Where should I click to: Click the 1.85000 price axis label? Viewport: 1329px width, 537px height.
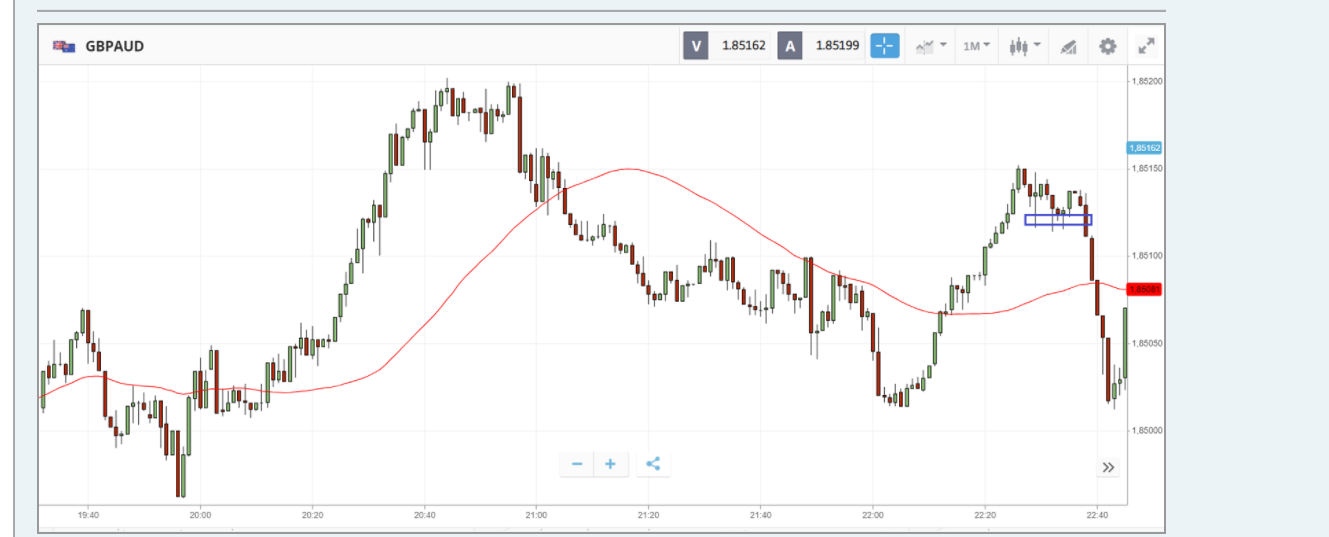point(1146,431)
